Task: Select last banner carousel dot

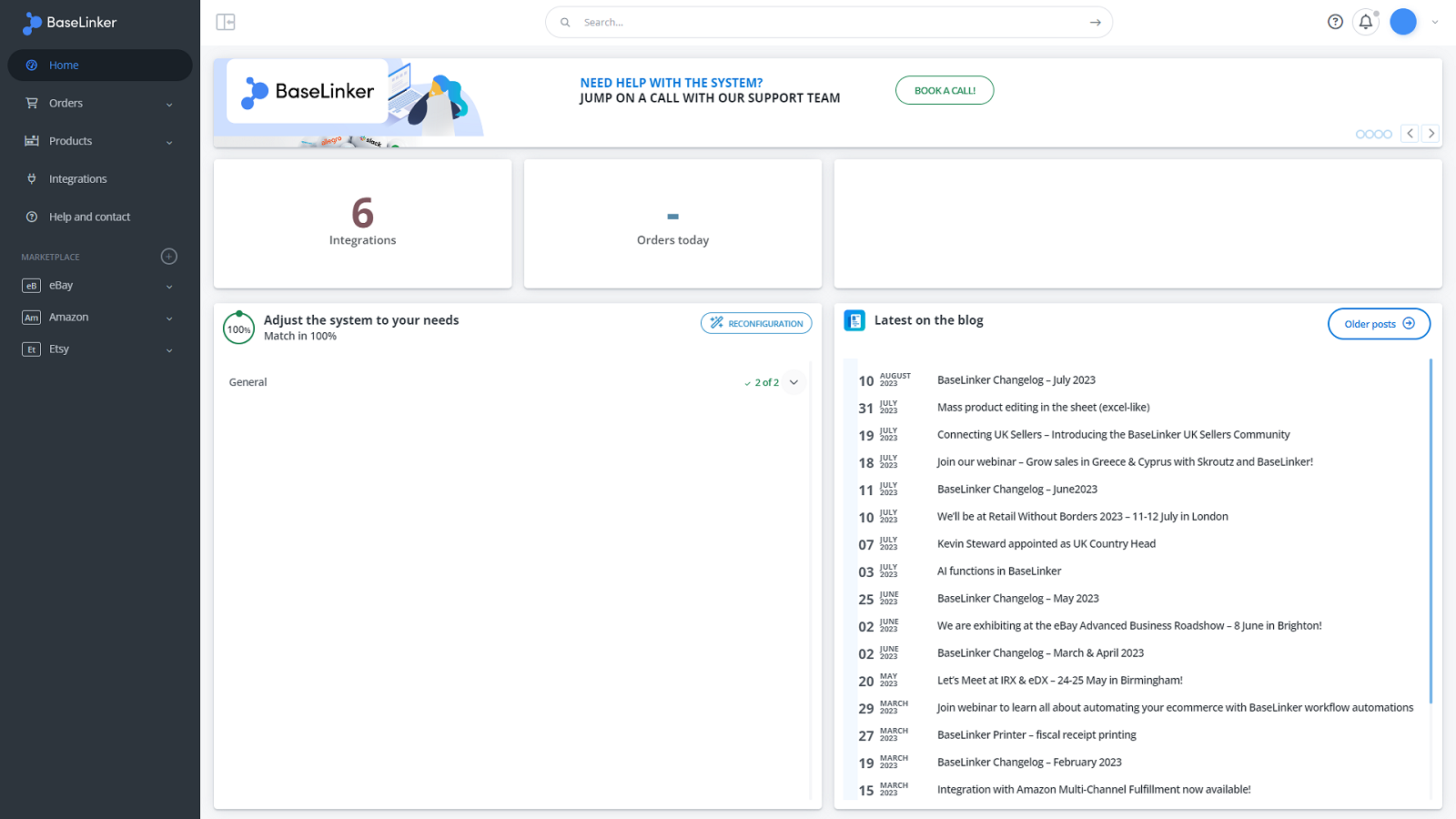Action: [x=1388, y=135]
